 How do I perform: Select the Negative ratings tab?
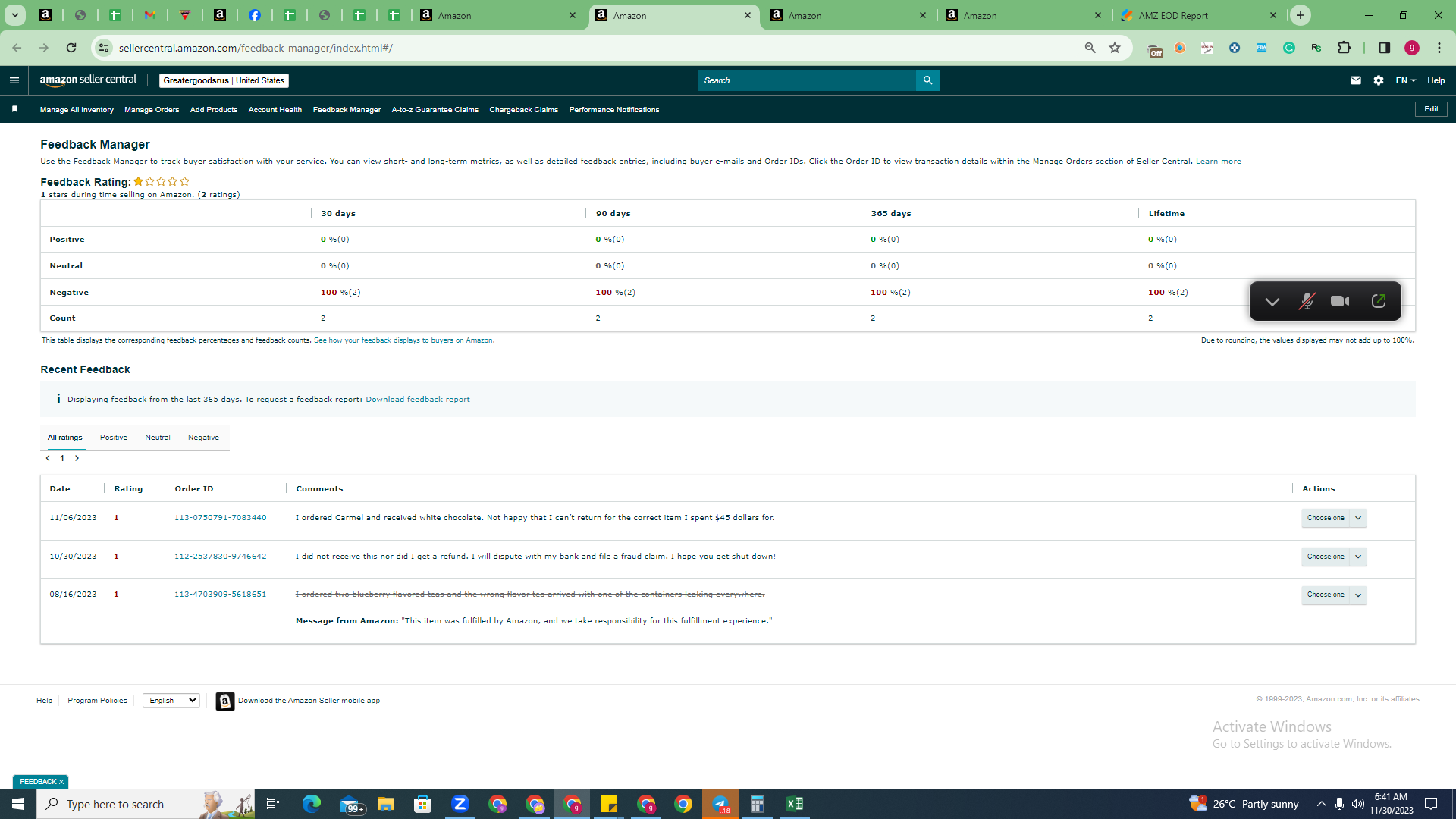pyautogui.click(x=203, y=438)
